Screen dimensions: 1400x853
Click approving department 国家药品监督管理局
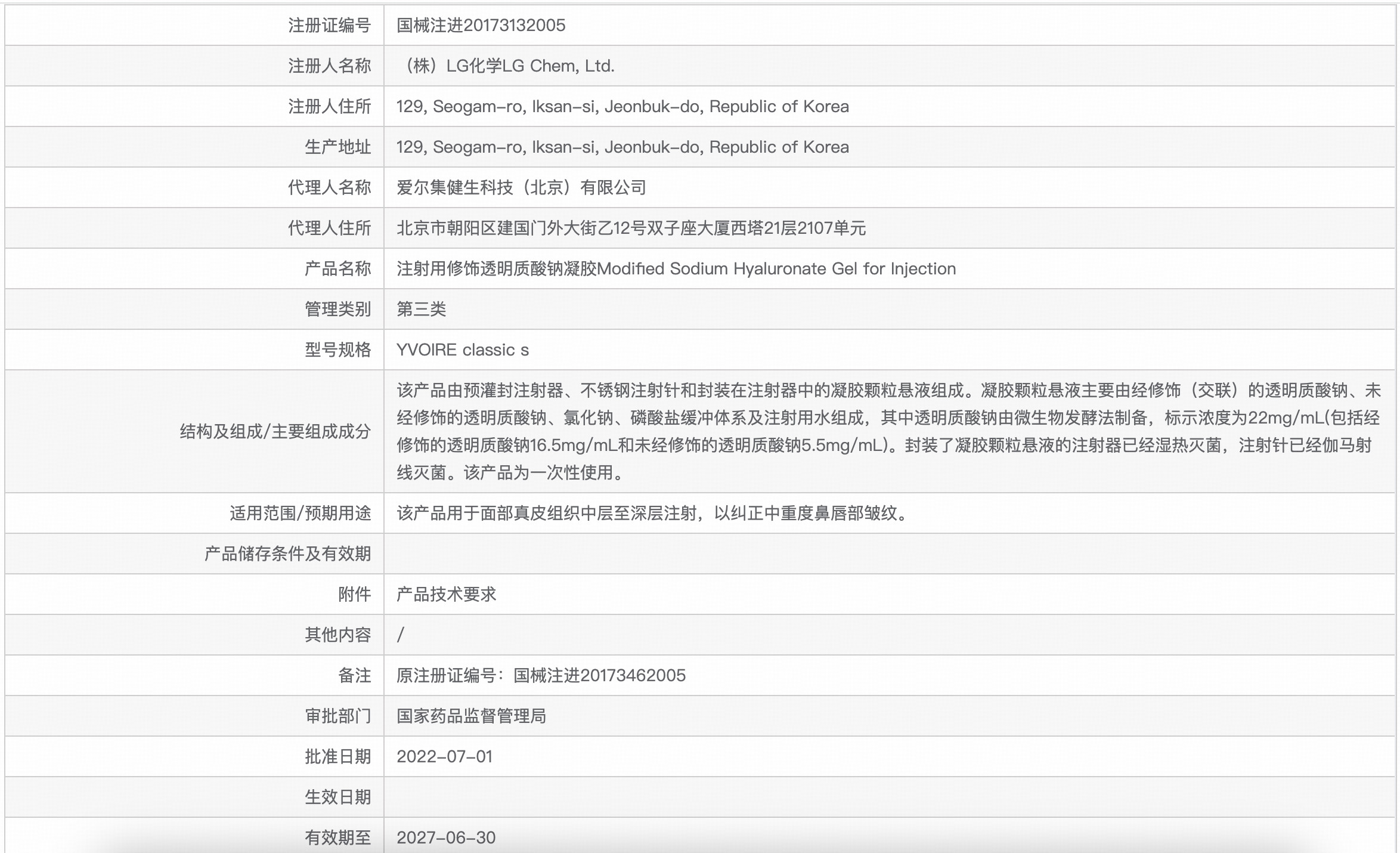(x=471, y=716)
